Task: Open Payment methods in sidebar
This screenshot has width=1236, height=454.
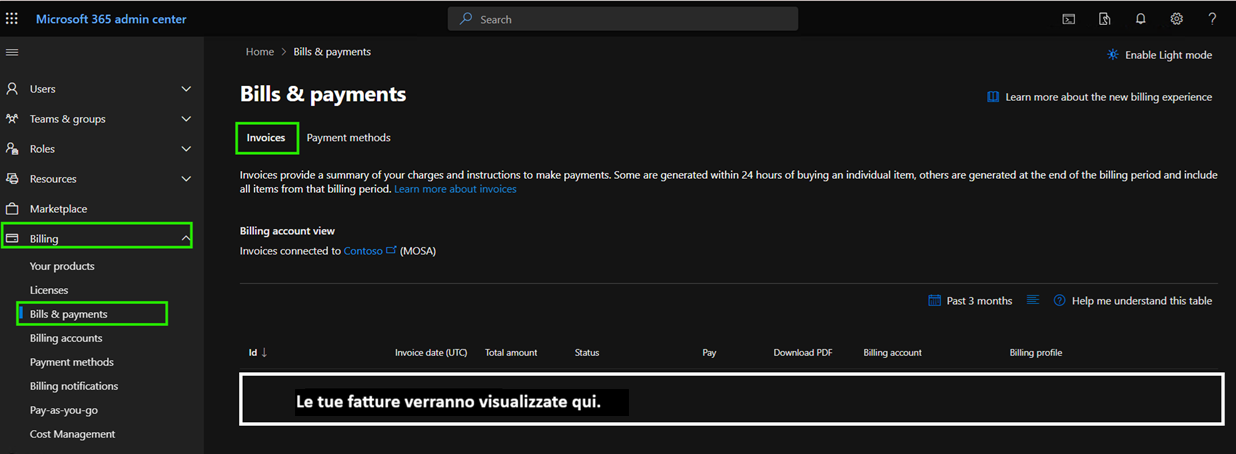Action: [72, 362]
